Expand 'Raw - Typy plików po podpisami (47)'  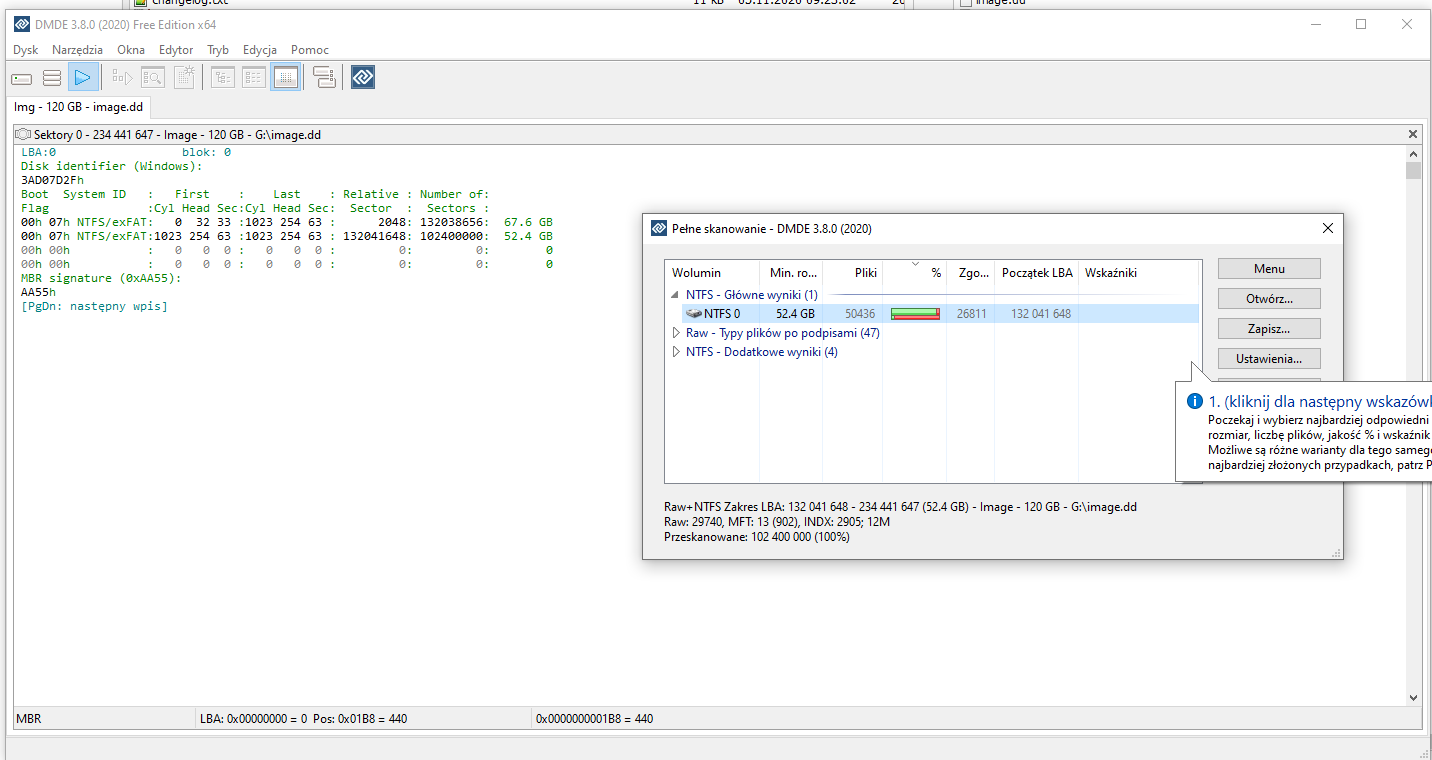(676, 333)
